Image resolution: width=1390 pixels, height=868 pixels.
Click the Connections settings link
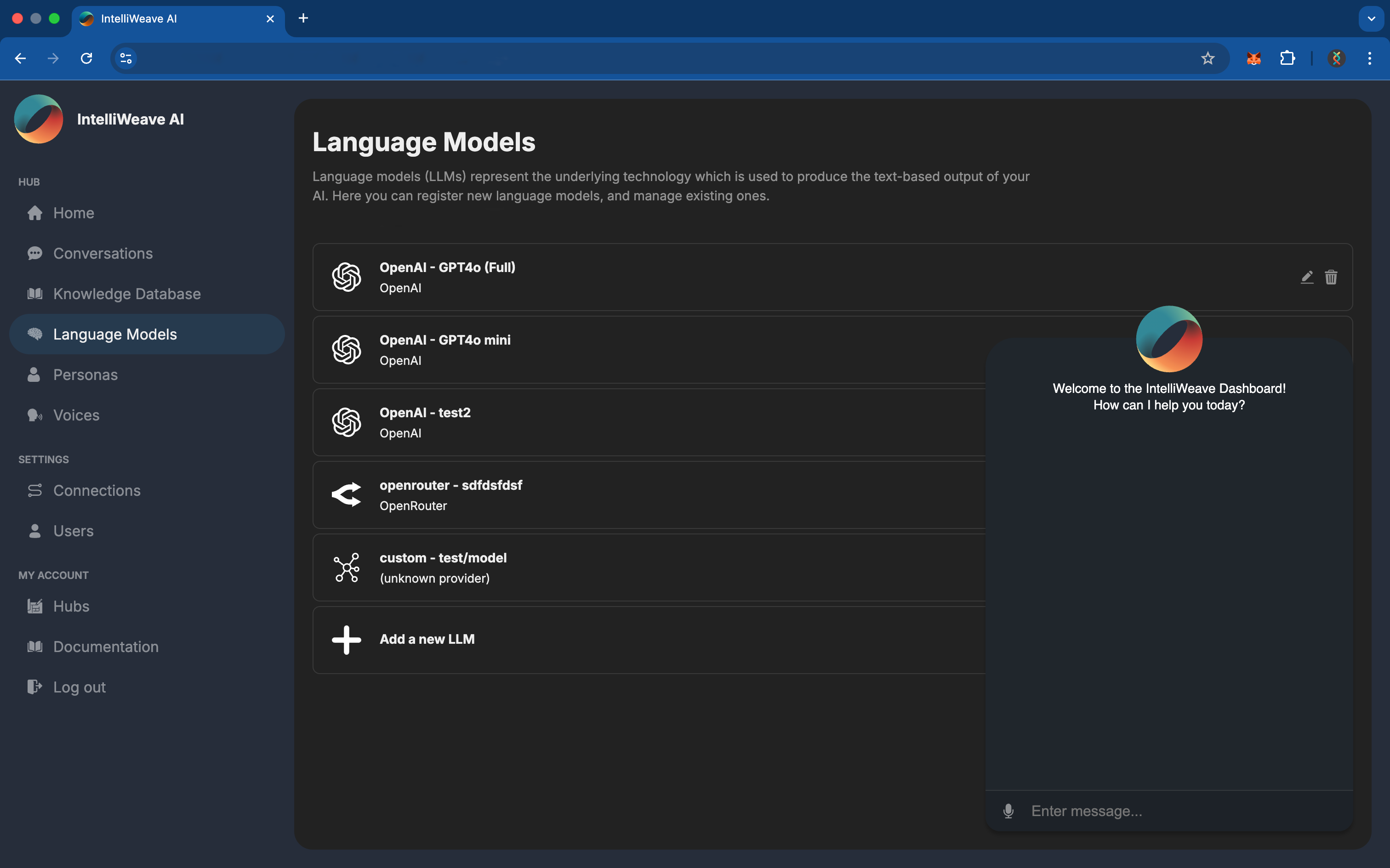point(147,490)
